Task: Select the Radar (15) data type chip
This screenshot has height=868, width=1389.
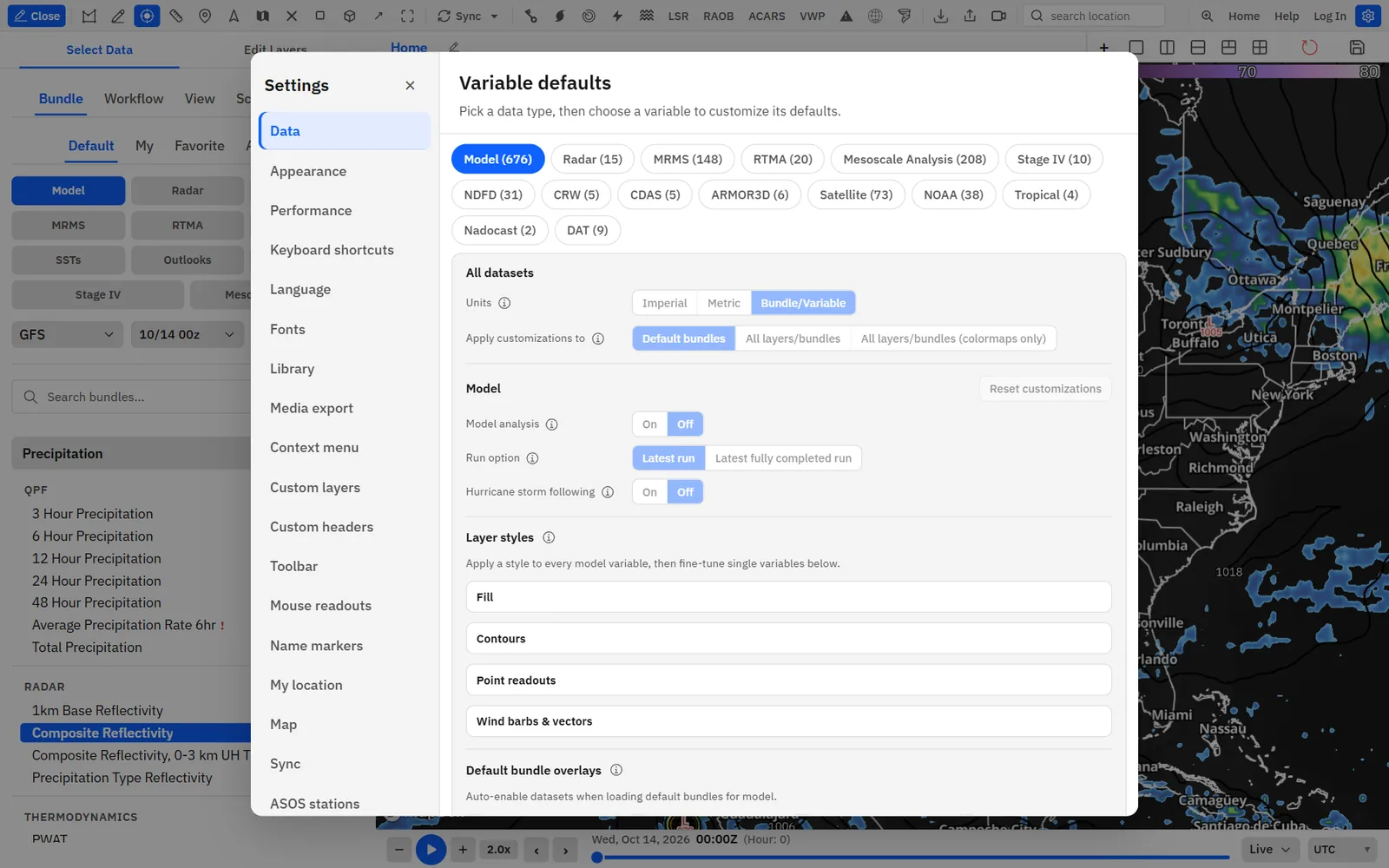Action: [x=592, y=159]
